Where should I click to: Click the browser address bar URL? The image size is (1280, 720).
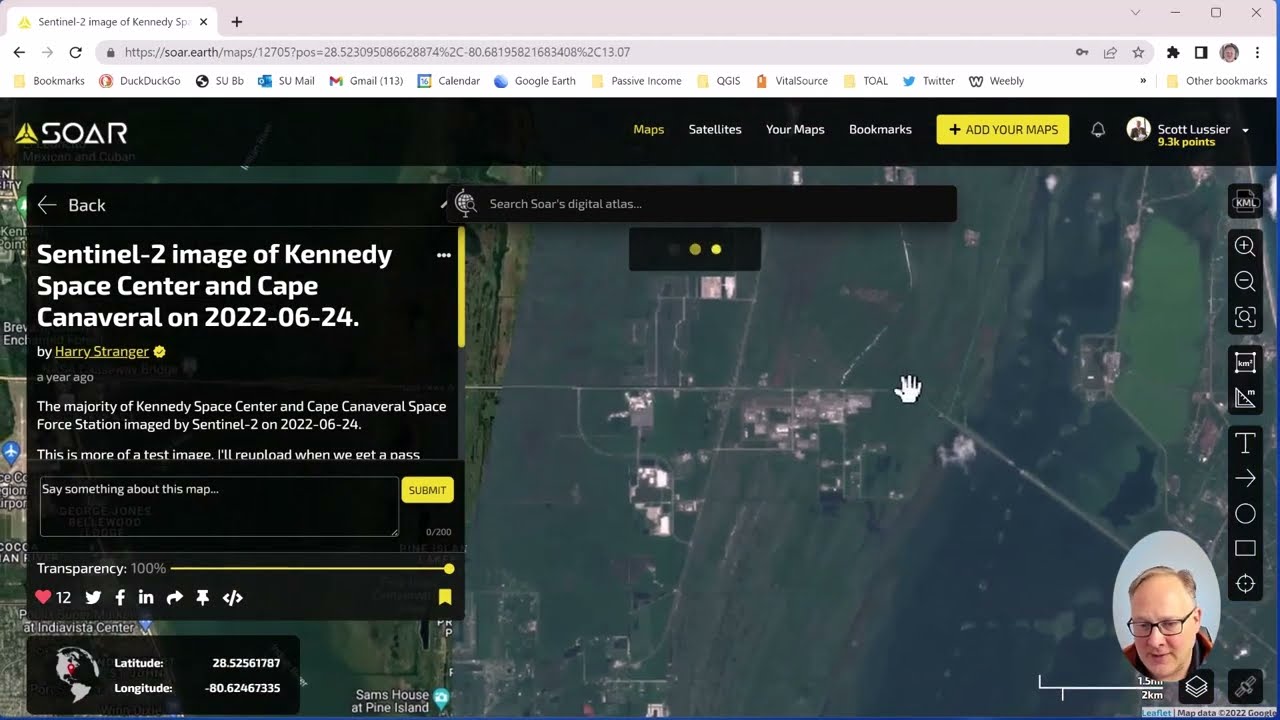(x=377, y=52)
